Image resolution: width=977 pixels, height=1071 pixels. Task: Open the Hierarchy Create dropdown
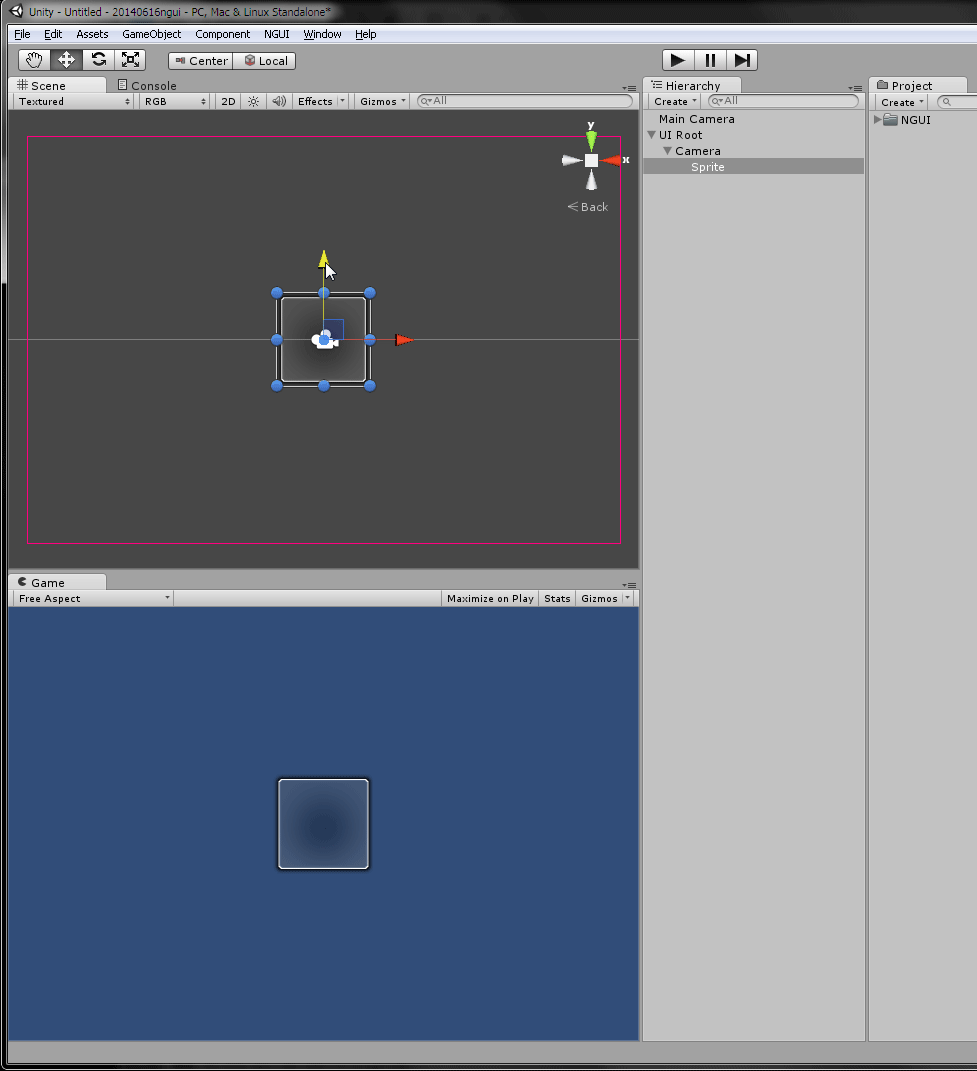click(675, 101)
